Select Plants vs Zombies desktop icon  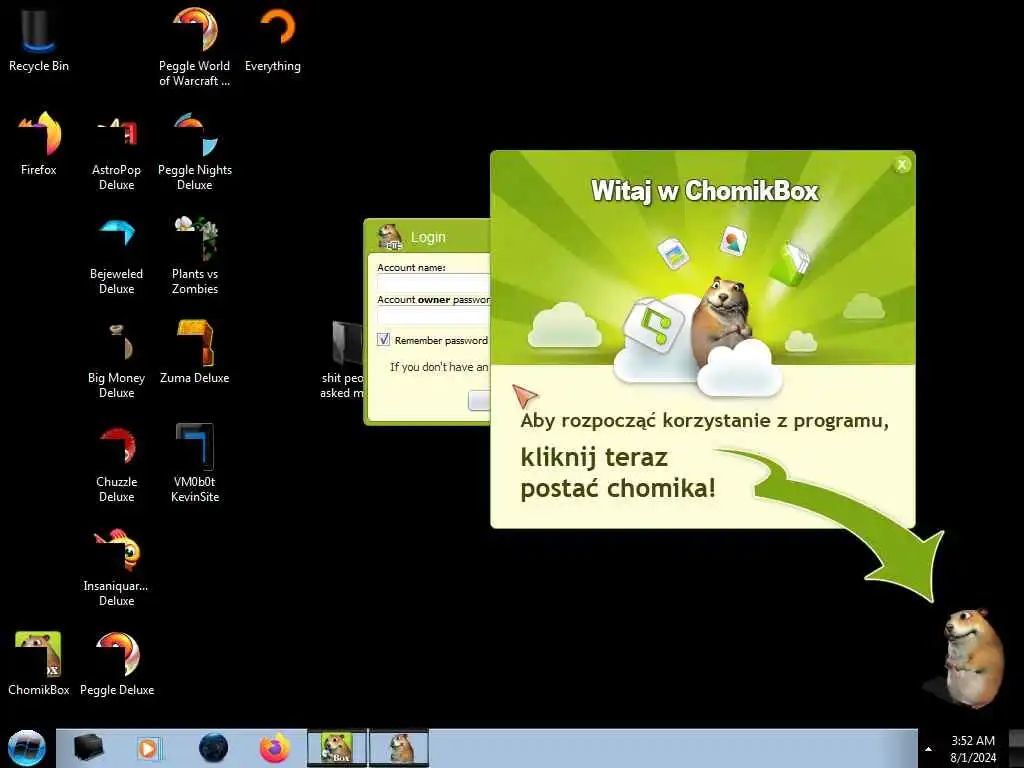pyautogui.click(x=195, y=256)
